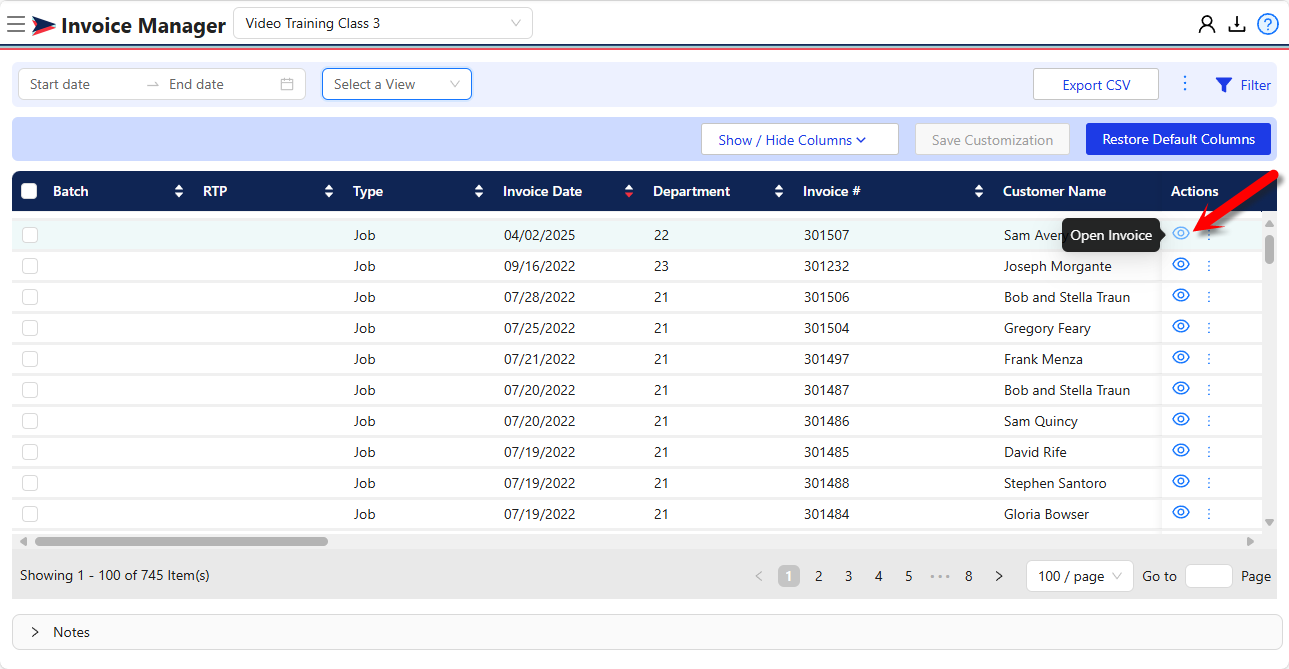Open row actions menu for invoice 301484
Viewport: 1289px width, 669px height.
point(1209,514)
